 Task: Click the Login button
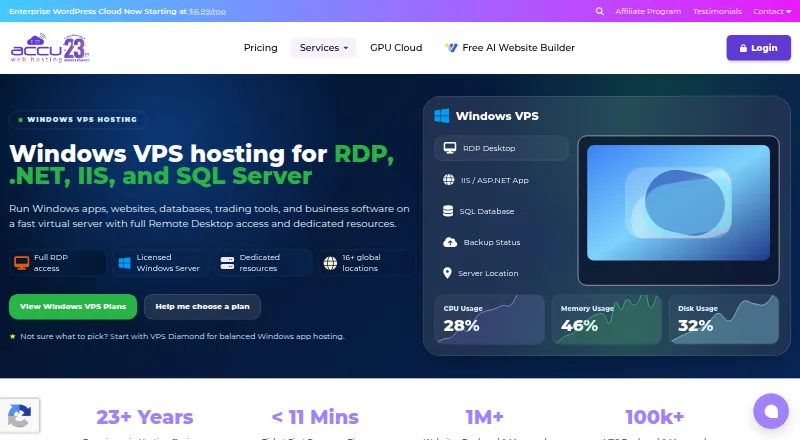758,48
